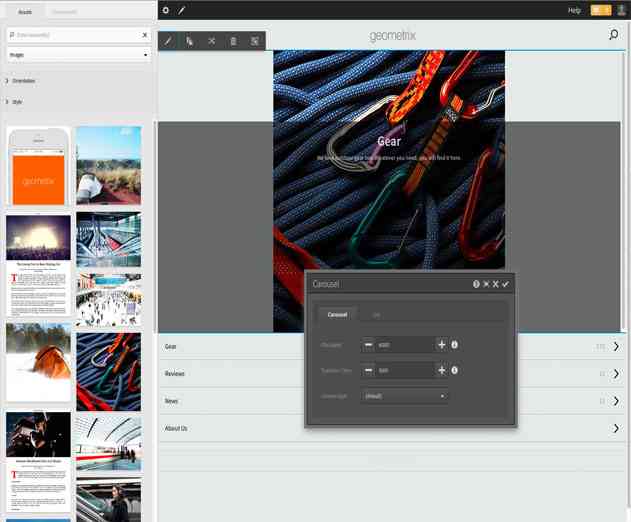Image resolution: width=631 pixels, height=522 pixels.
Task: Expand the Style filter section
Action: [x=14, y=102]
